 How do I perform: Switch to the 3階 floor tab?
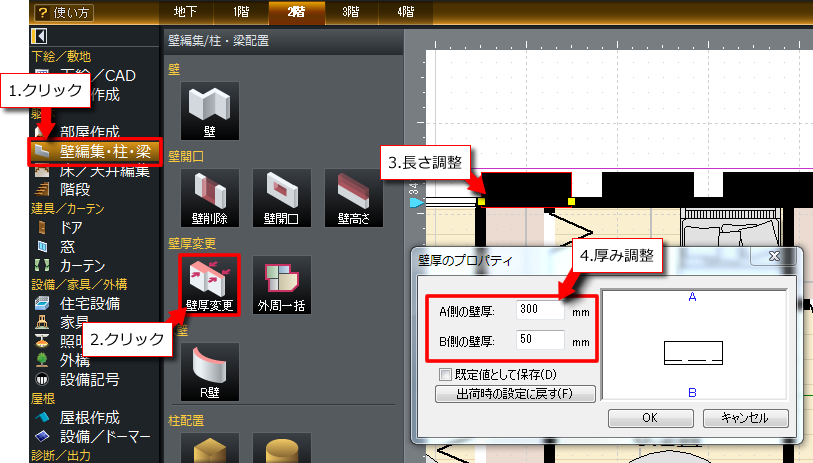(351, 12)
